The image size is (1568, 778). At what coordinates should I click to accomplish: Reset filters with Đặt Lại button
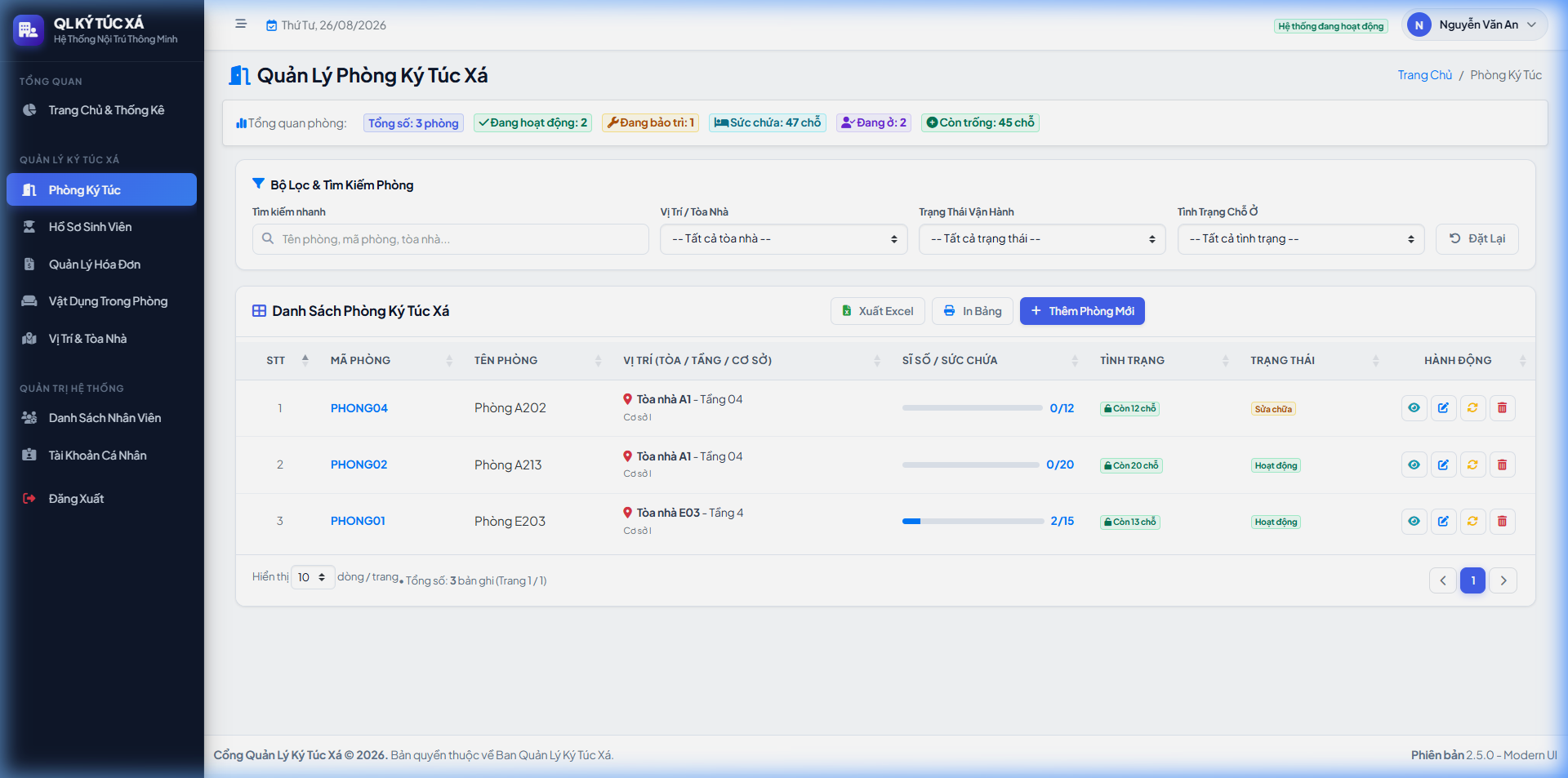click(1477, 239)
